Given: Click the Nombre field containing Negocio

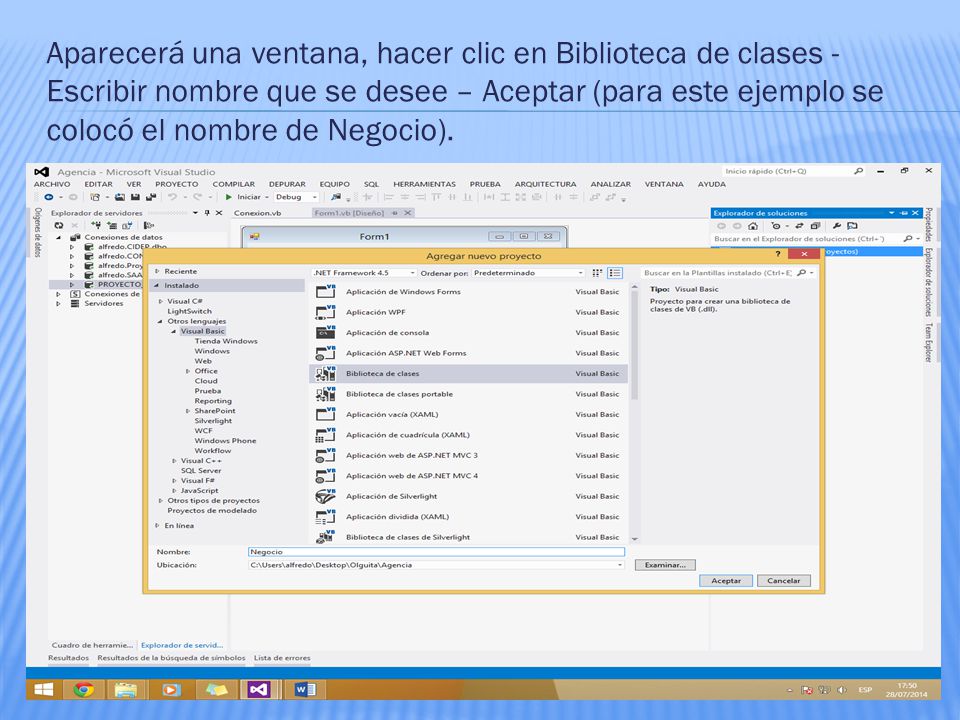Looking at the screenshot, I should pyautogui.click(x=436, y=552).
